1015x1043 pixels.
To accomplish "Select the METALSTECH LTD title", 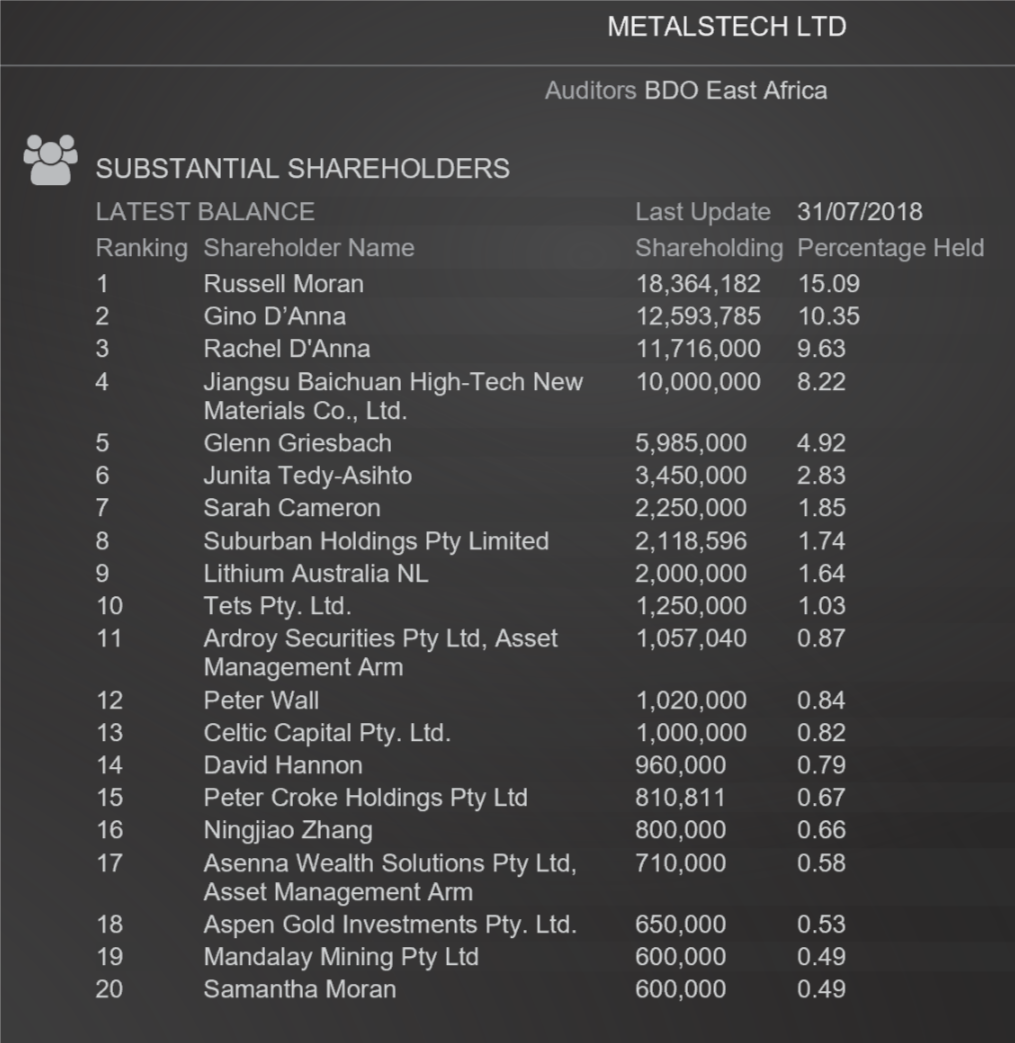I will 726,27.
